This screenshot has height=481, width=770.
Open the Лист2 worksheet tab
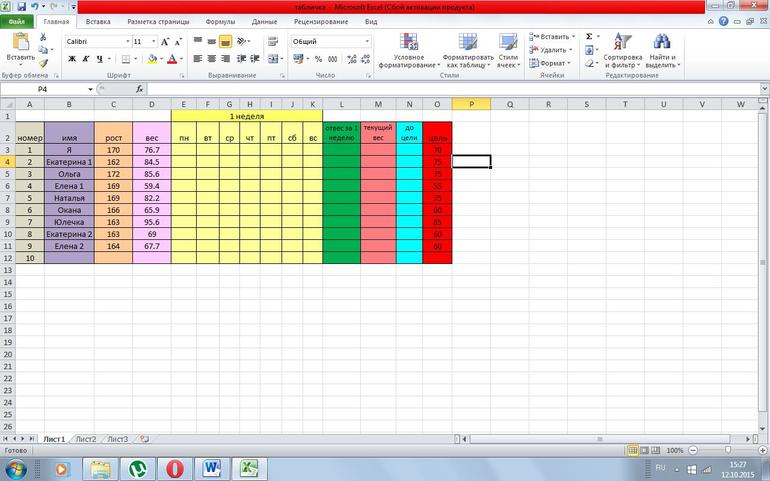tap(85, 439)
